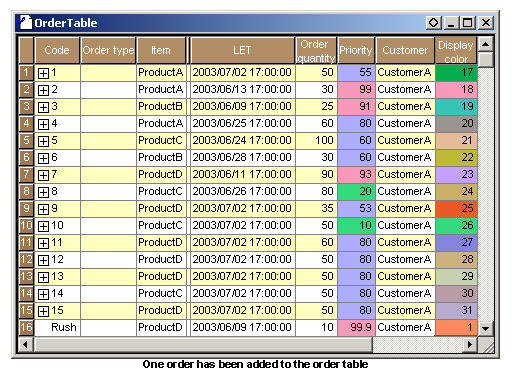Click pink display color swatch 18

click(x=456, y=89)
